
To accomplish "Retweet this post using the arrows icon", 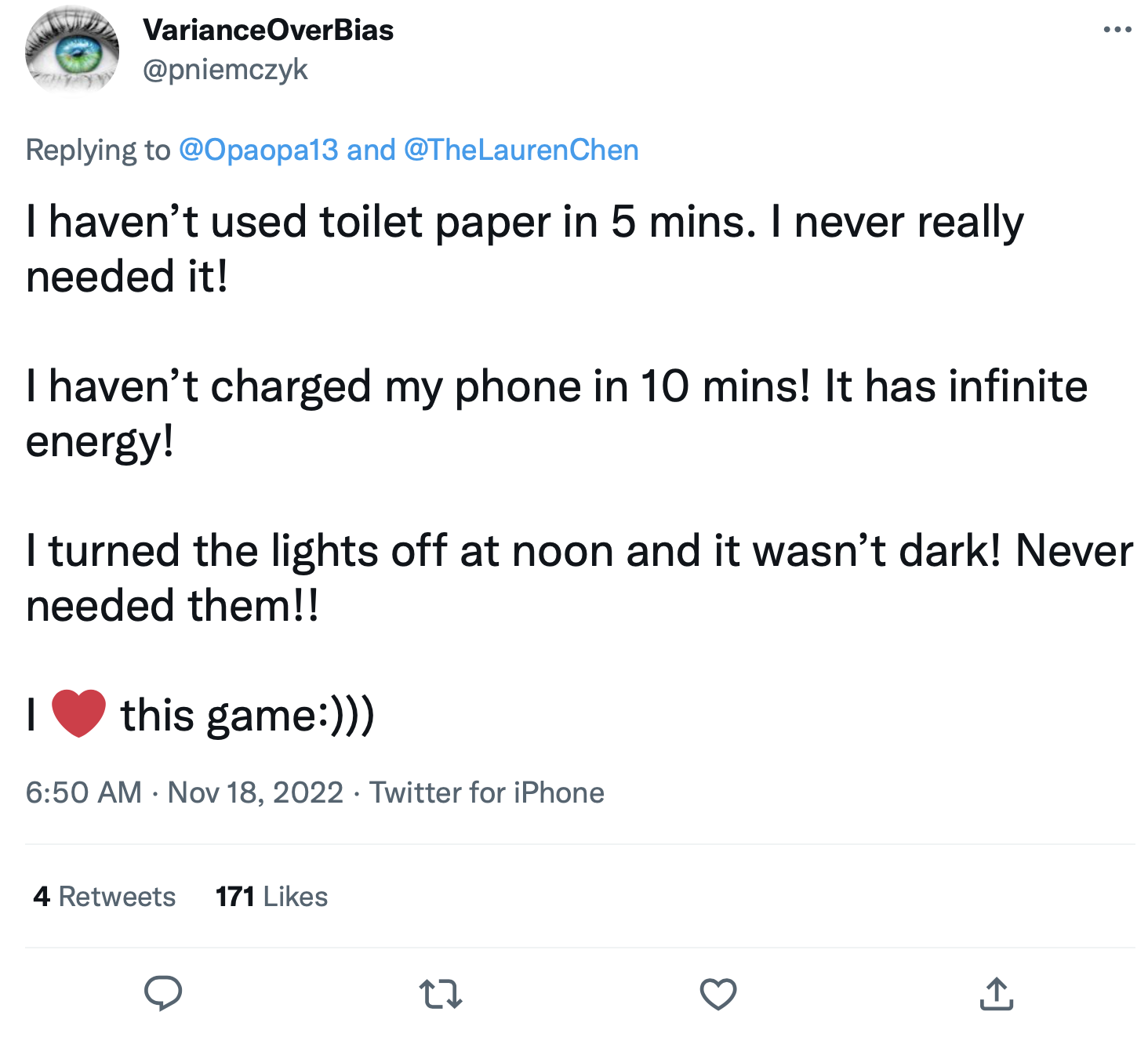I will coord(441,994).
